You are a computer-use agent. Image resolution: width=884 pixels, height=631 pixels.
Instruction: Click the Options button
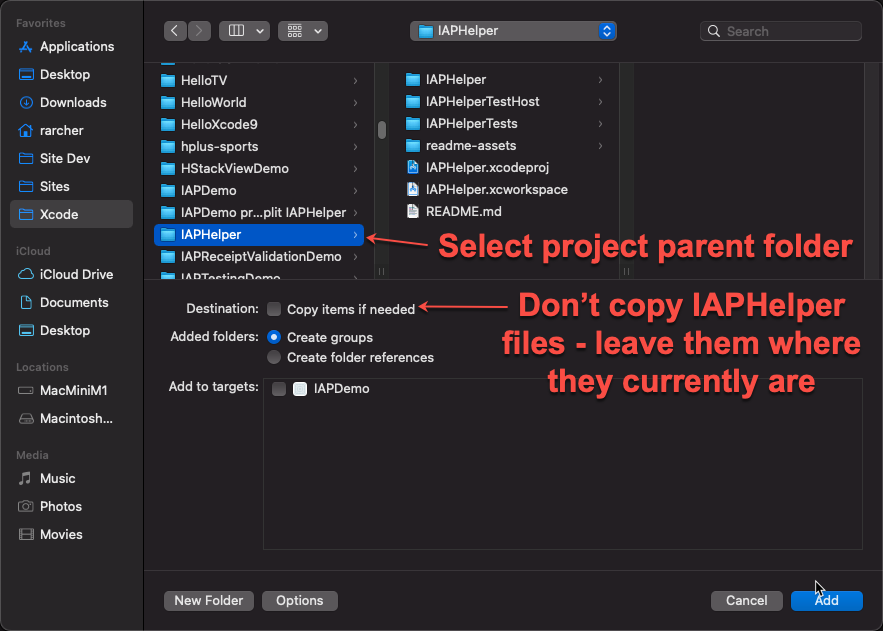300,601
